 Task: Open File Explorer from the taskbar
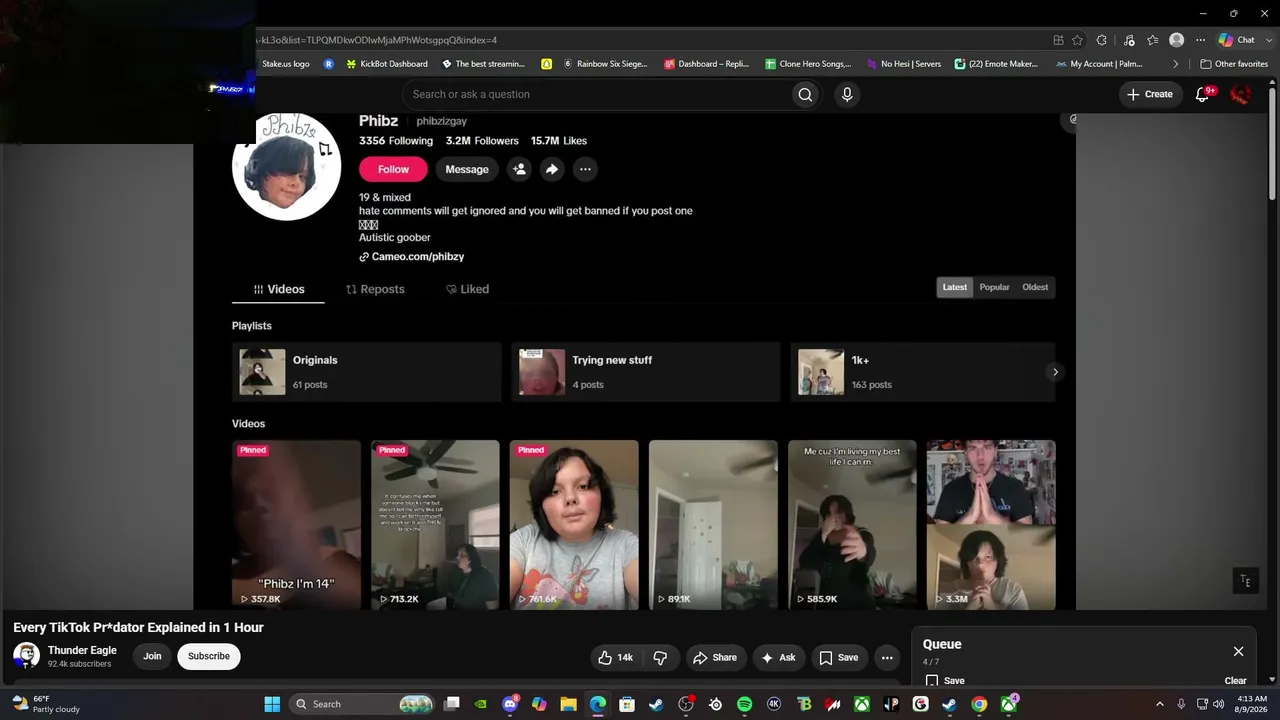568,704
